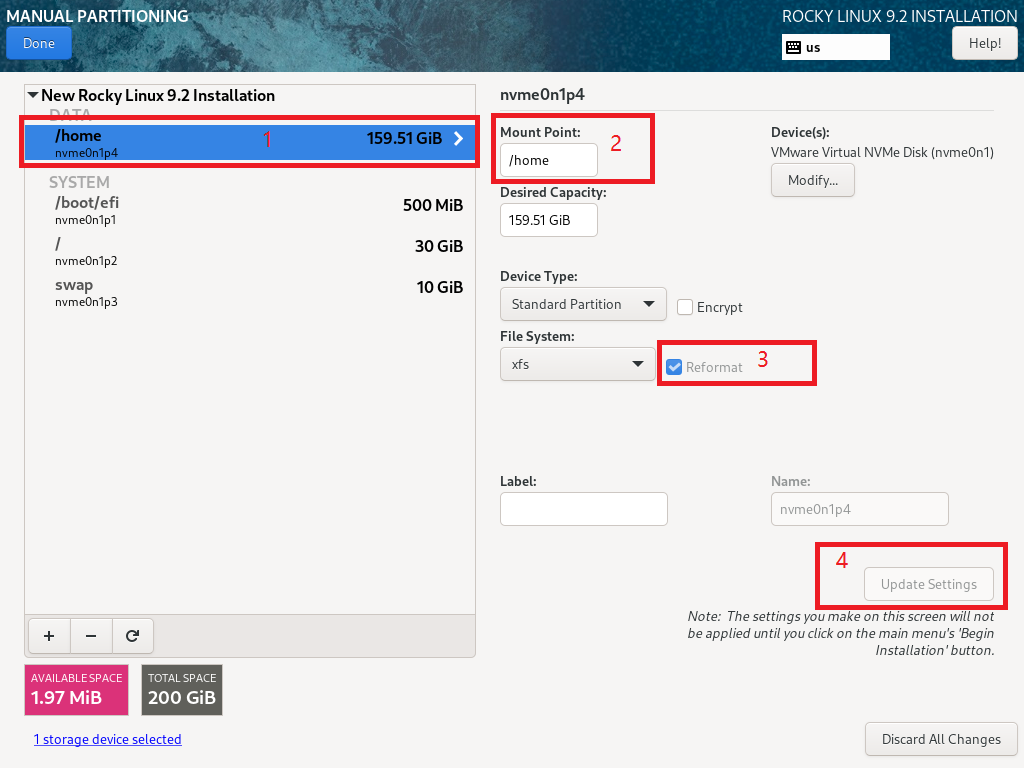This screenshot has height=768, width=1024.
Task: Click the us keyboard layout indicator
Action: click(x=836, y=47)
